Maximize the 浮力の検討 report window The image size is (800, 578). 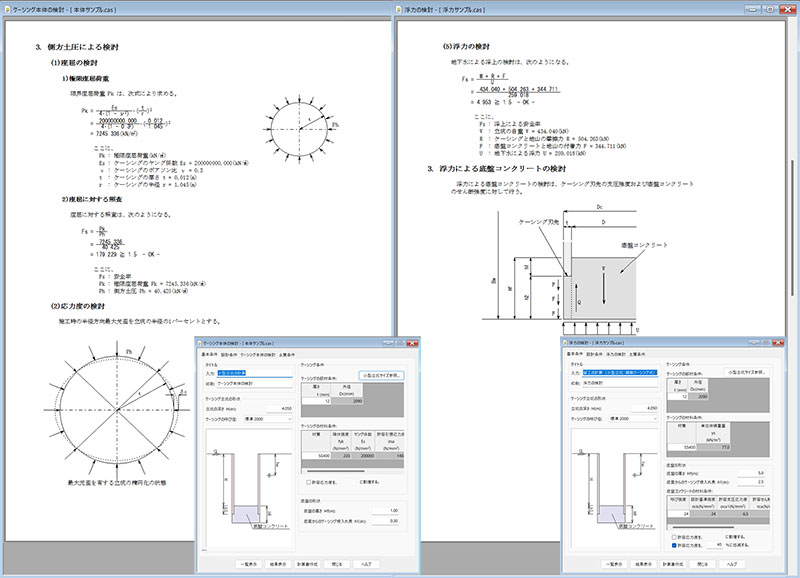[769, 8]
